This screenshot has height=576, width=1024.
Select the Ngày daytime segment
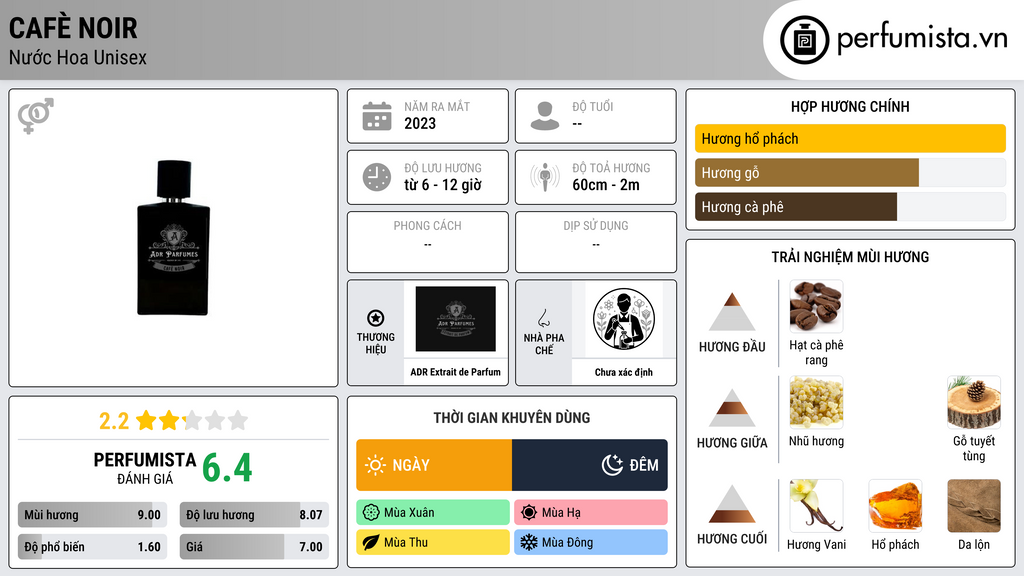coord(434,465)
